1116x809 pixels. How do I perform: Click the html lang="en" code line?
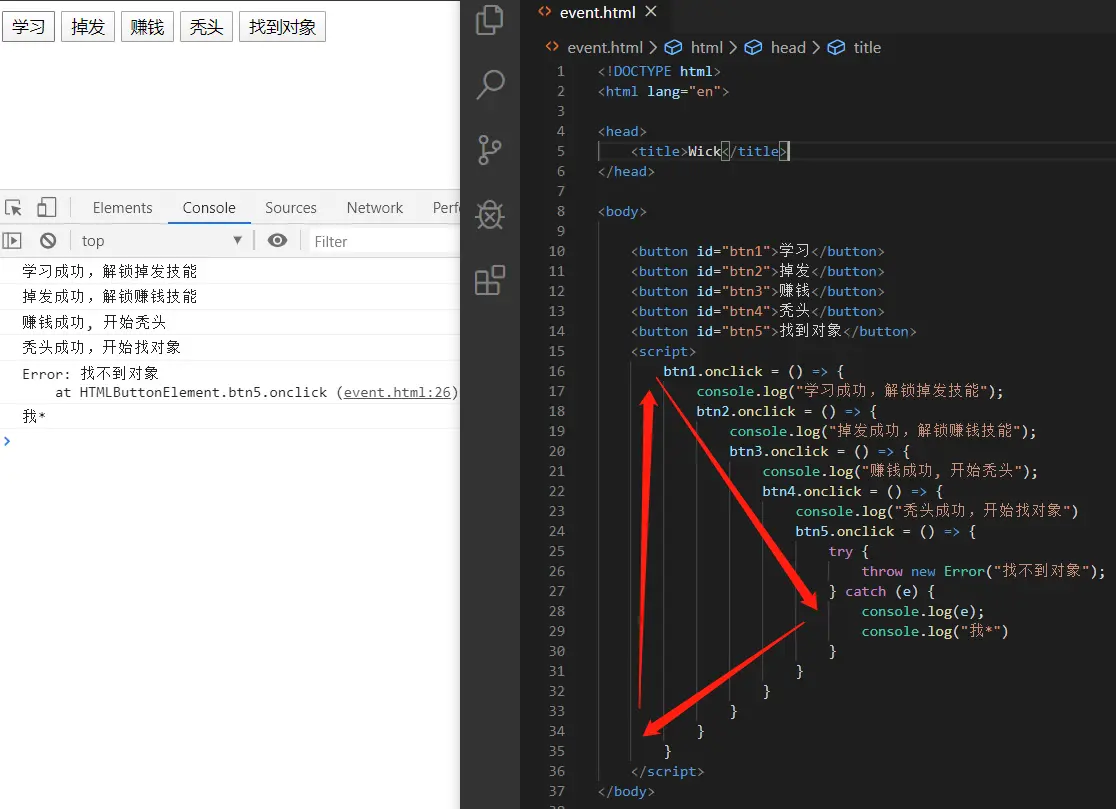tap(663, 91)
